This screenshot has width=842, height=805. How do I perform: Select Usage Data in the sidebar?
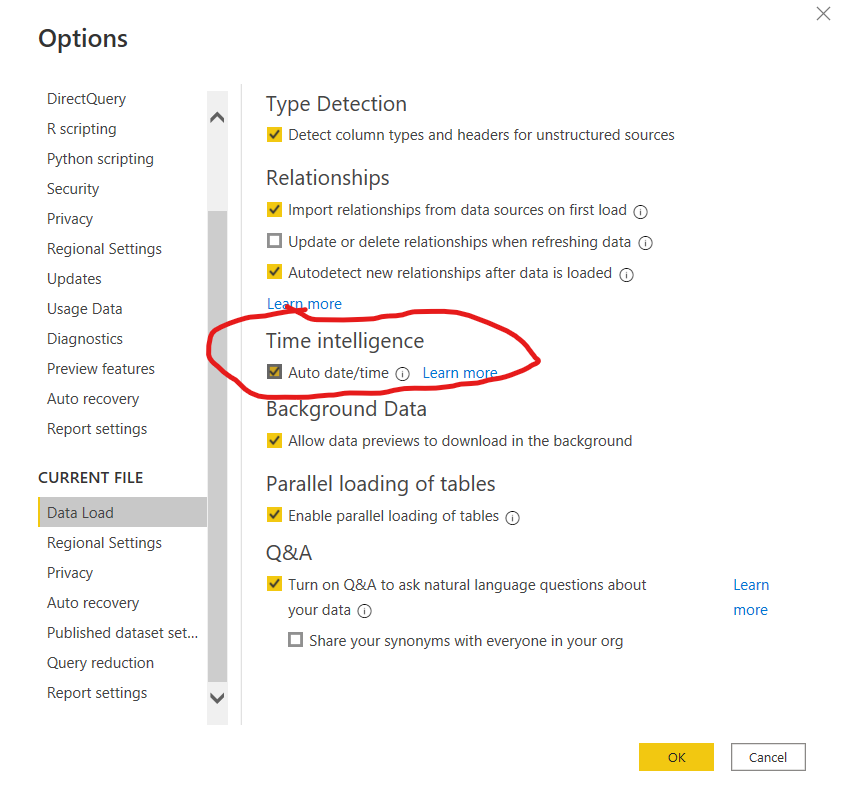click(85, 309)
